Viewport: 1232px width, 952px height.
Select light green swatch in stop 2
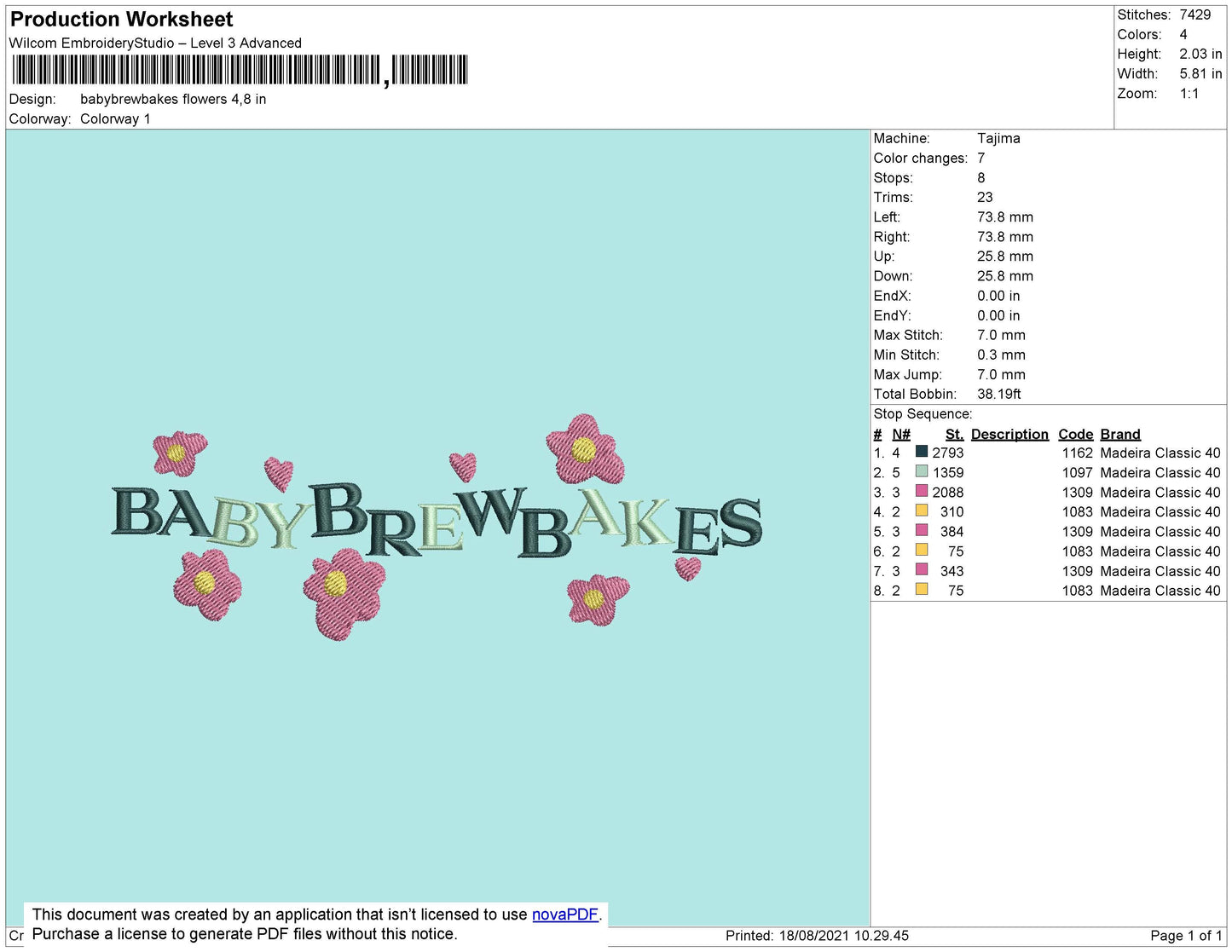pos(922,471)
